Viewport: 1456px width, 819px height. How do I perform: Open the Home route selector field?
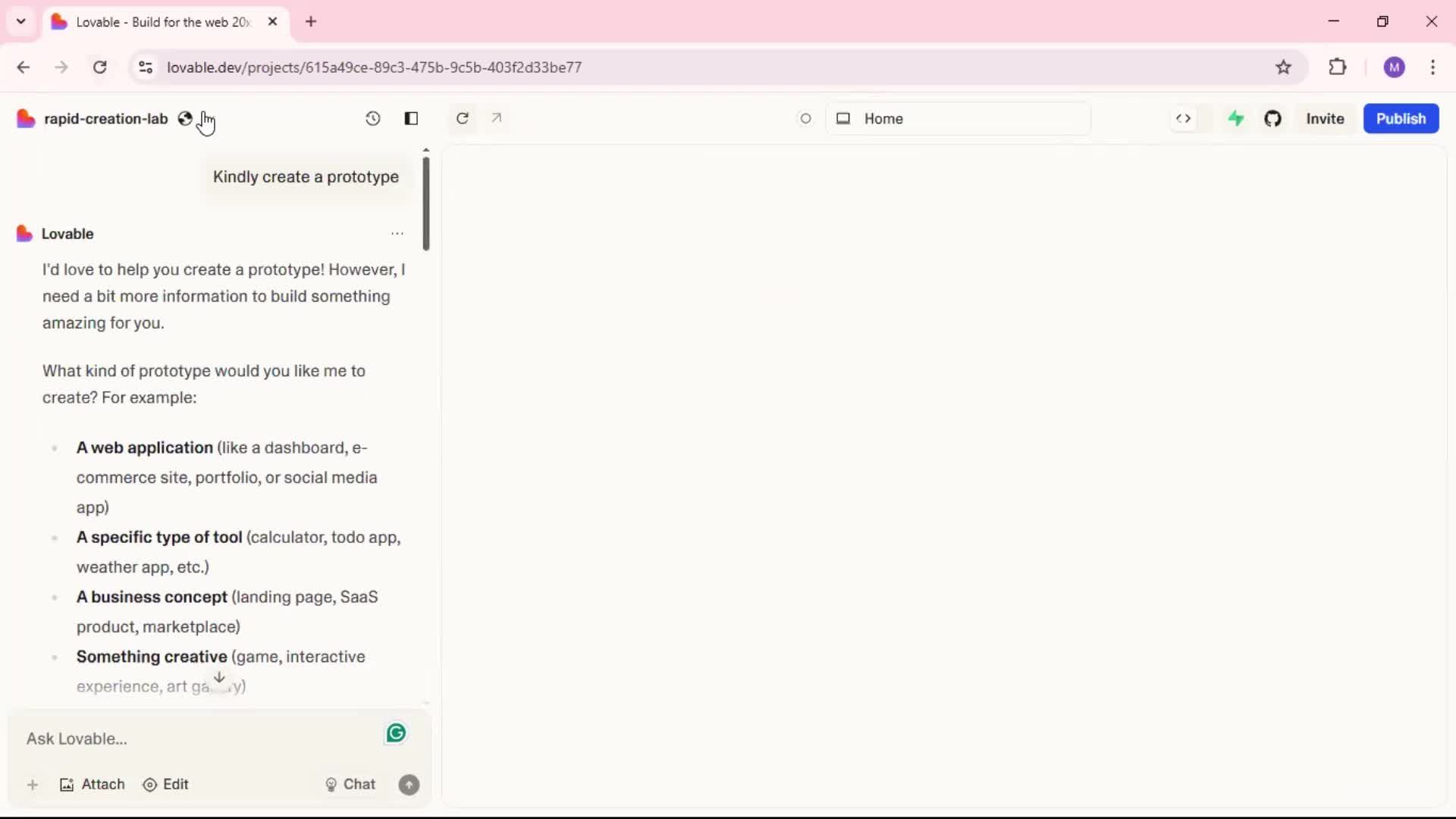coord(959,118)
